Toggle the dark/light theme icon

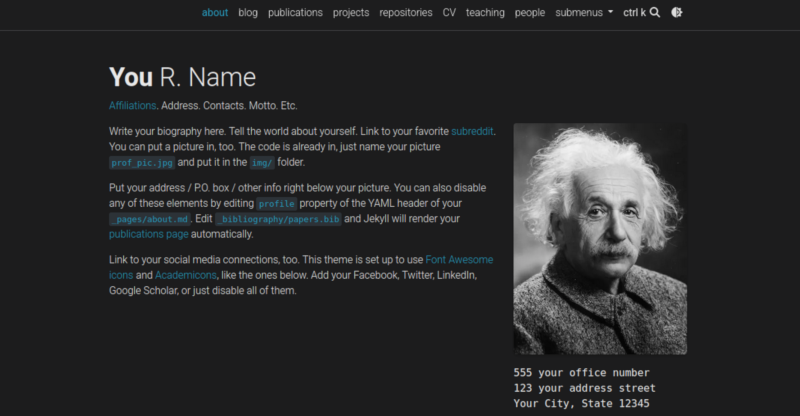677,13
